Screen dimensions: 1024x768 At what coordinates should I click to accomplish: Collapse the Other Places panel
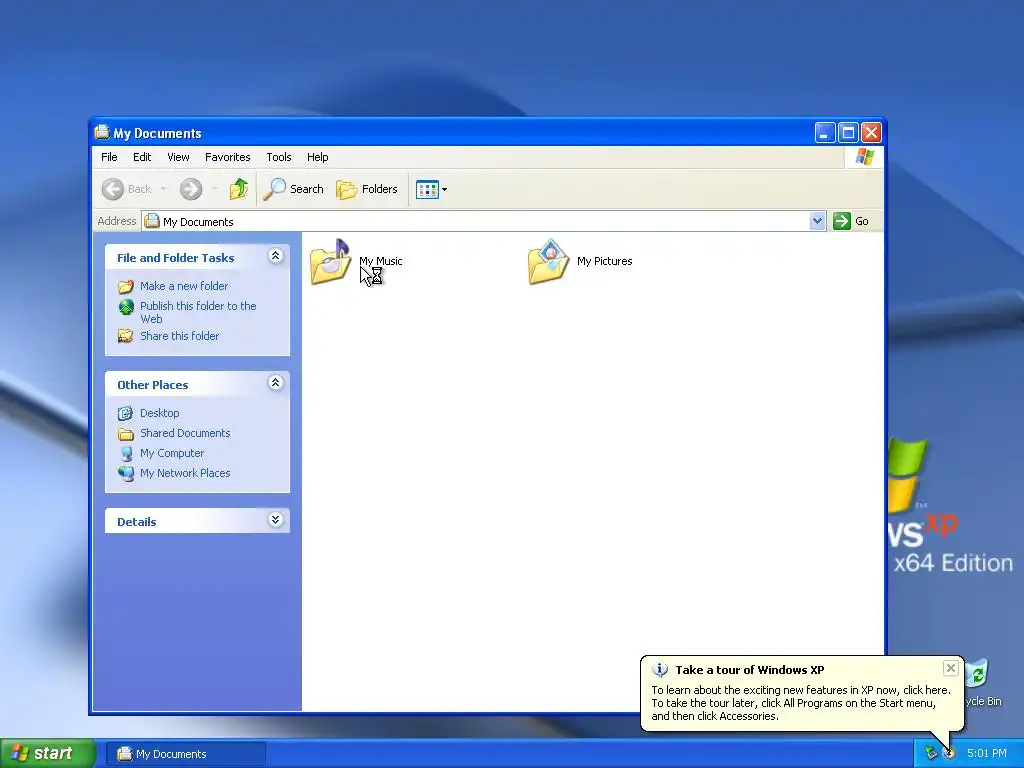coord(276,383)
